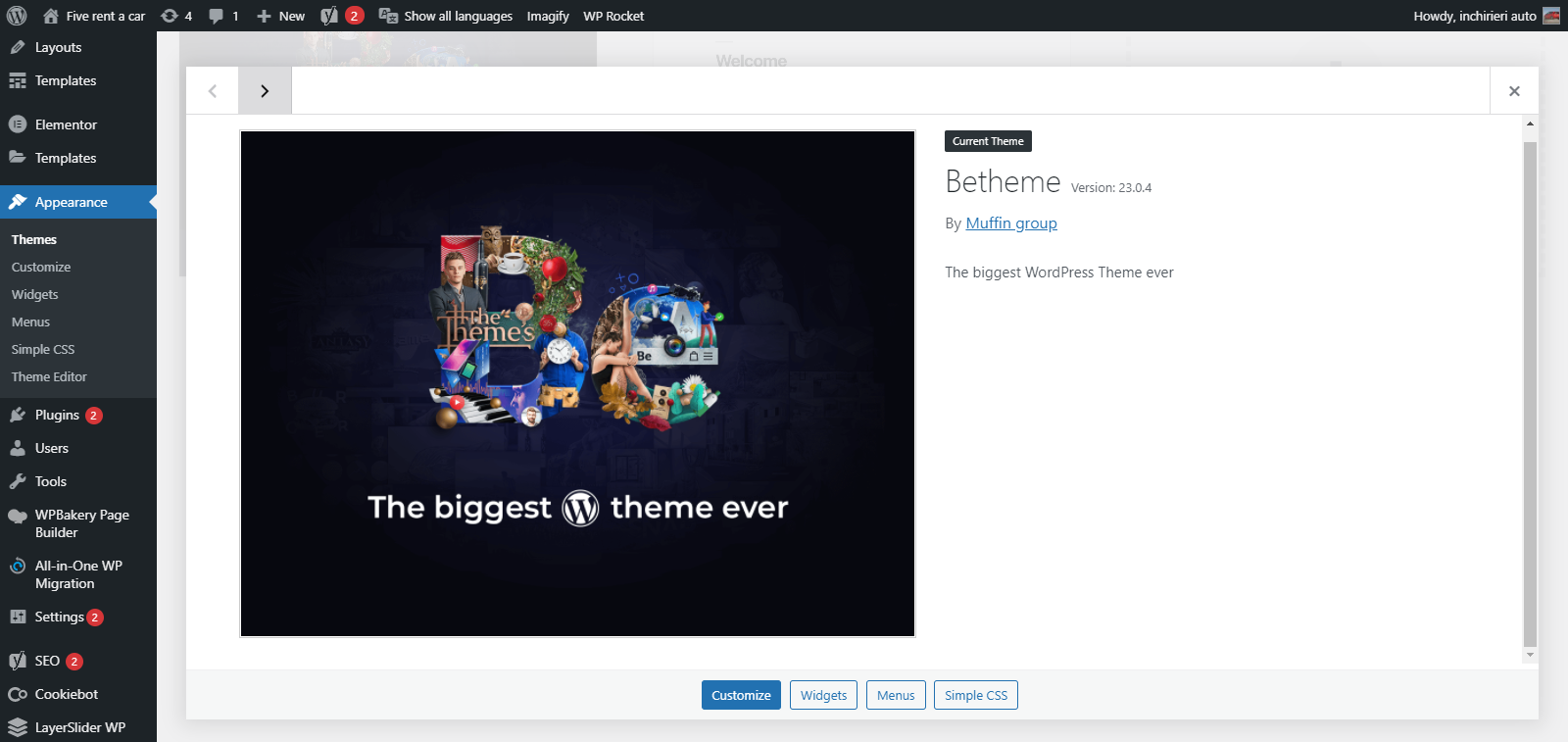Click the Betheme title text

[1003, 181]
